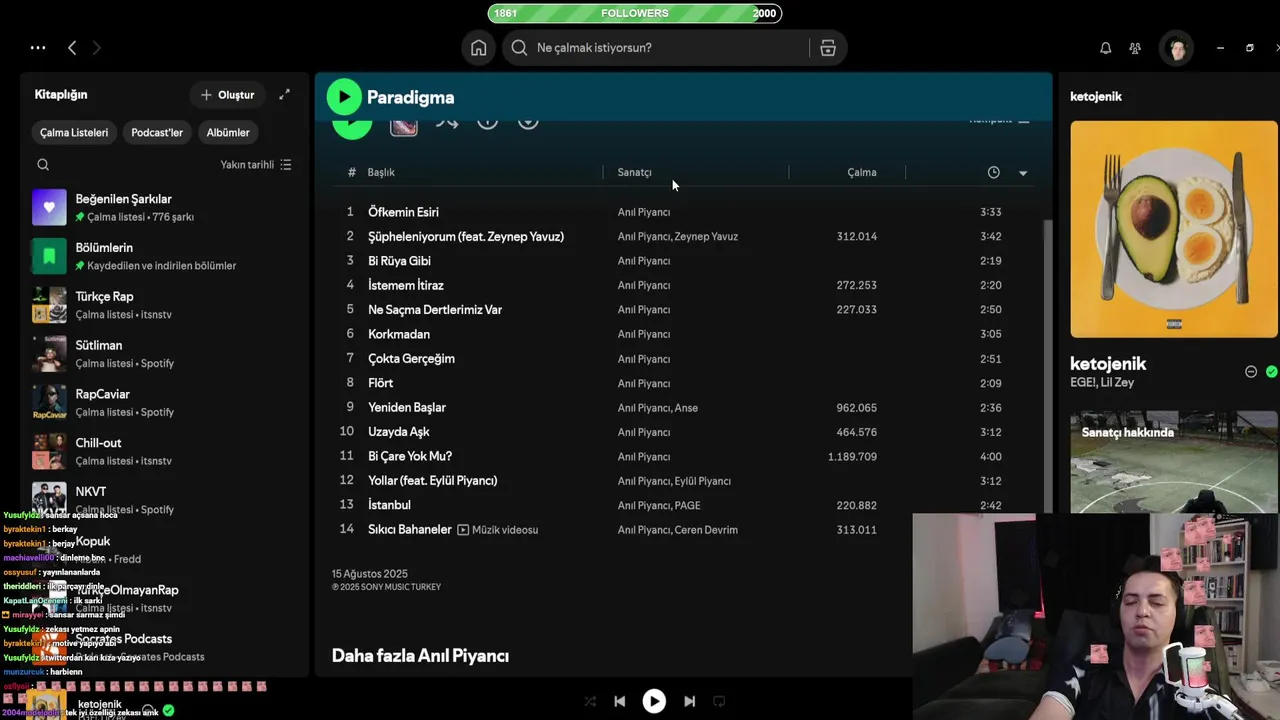Screen dimensions: 1280x720
Task: Click the Müzik videosu label
Action: pyautogui.click(x=505, y=530)
